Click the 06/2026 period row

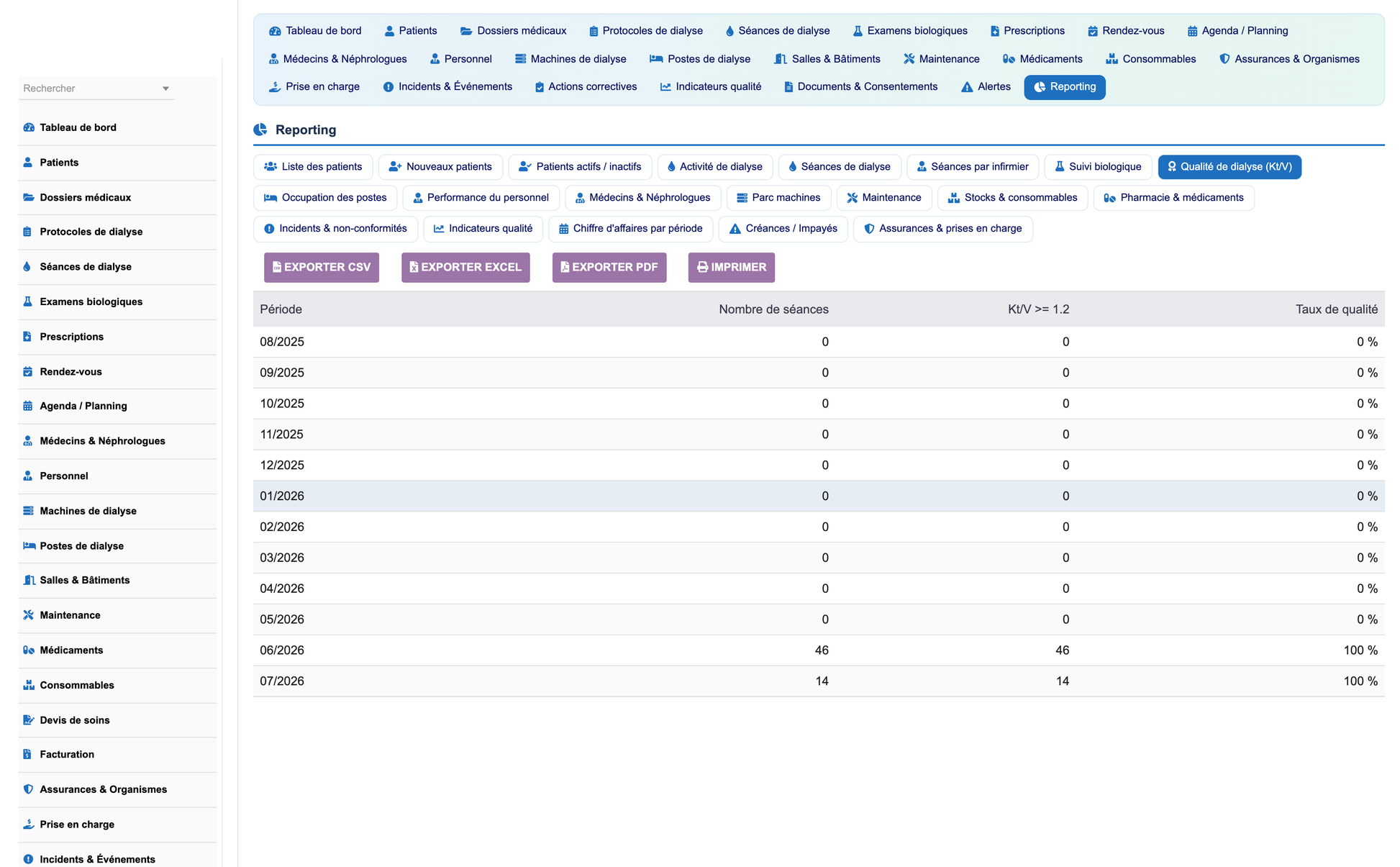819,650
